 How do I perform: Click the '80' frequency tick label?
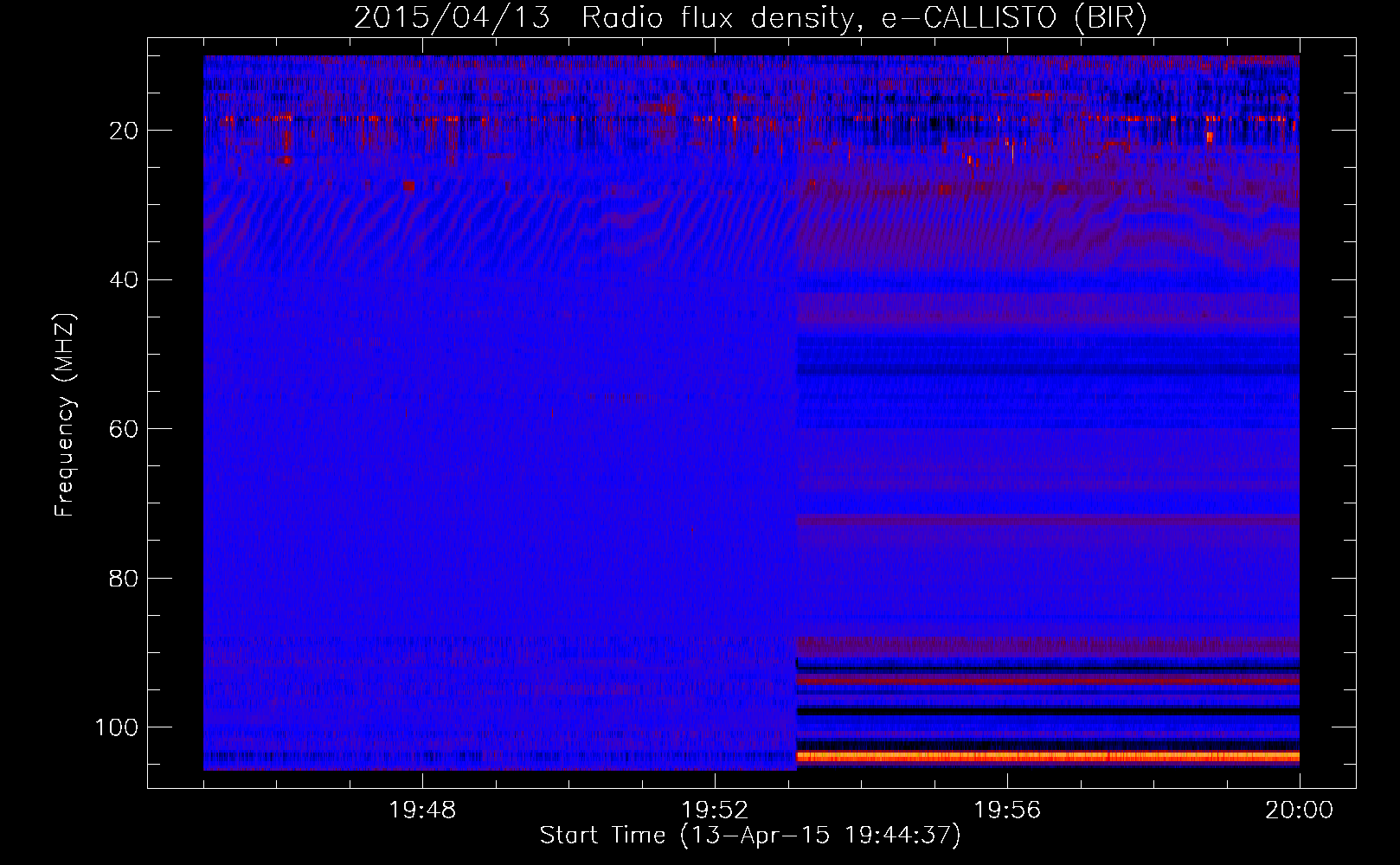click(x=124, y=578)
